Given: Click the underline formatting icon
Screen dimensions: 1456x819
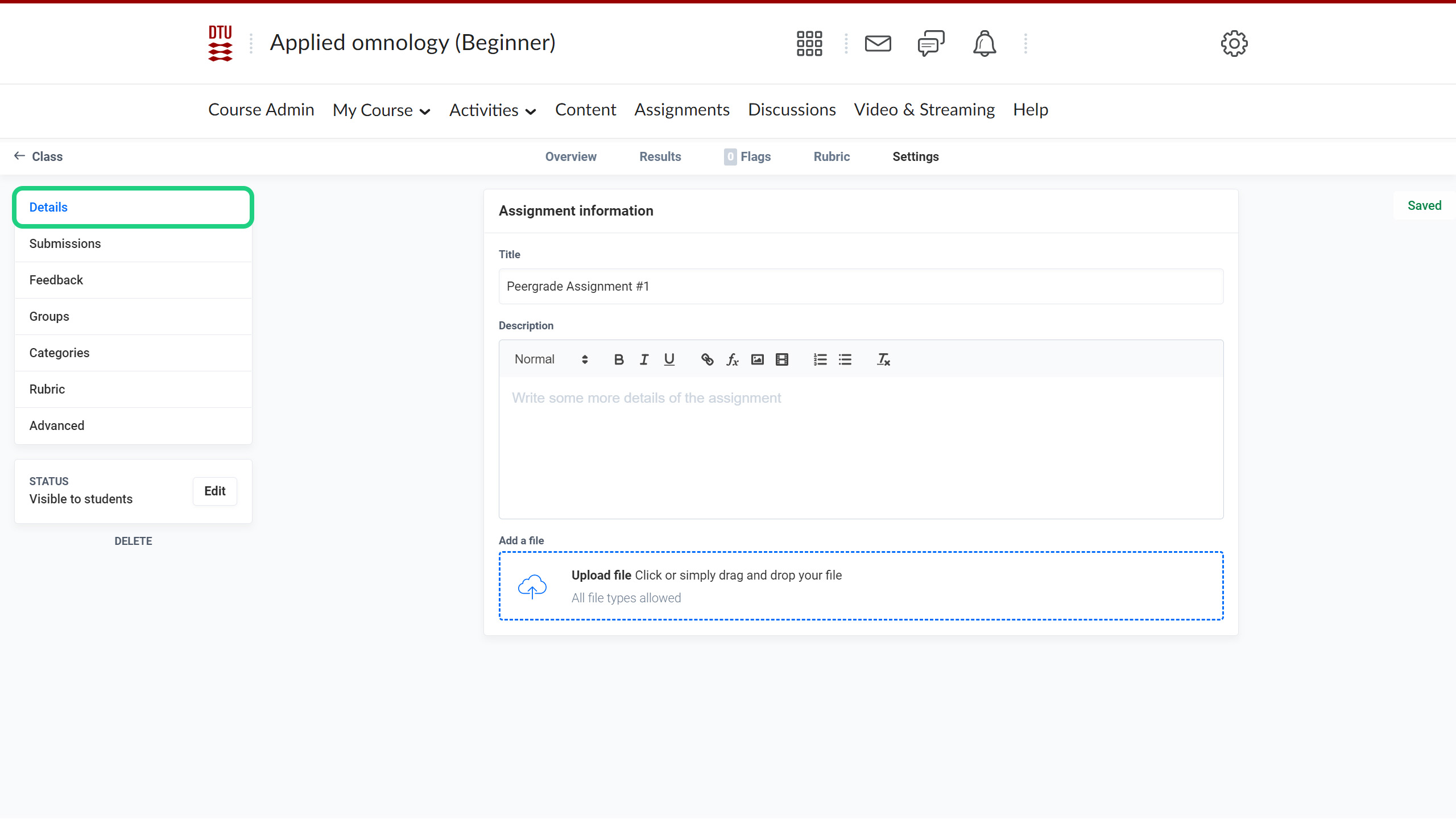Looking at the screenshot, I should [x=669, y=359].
